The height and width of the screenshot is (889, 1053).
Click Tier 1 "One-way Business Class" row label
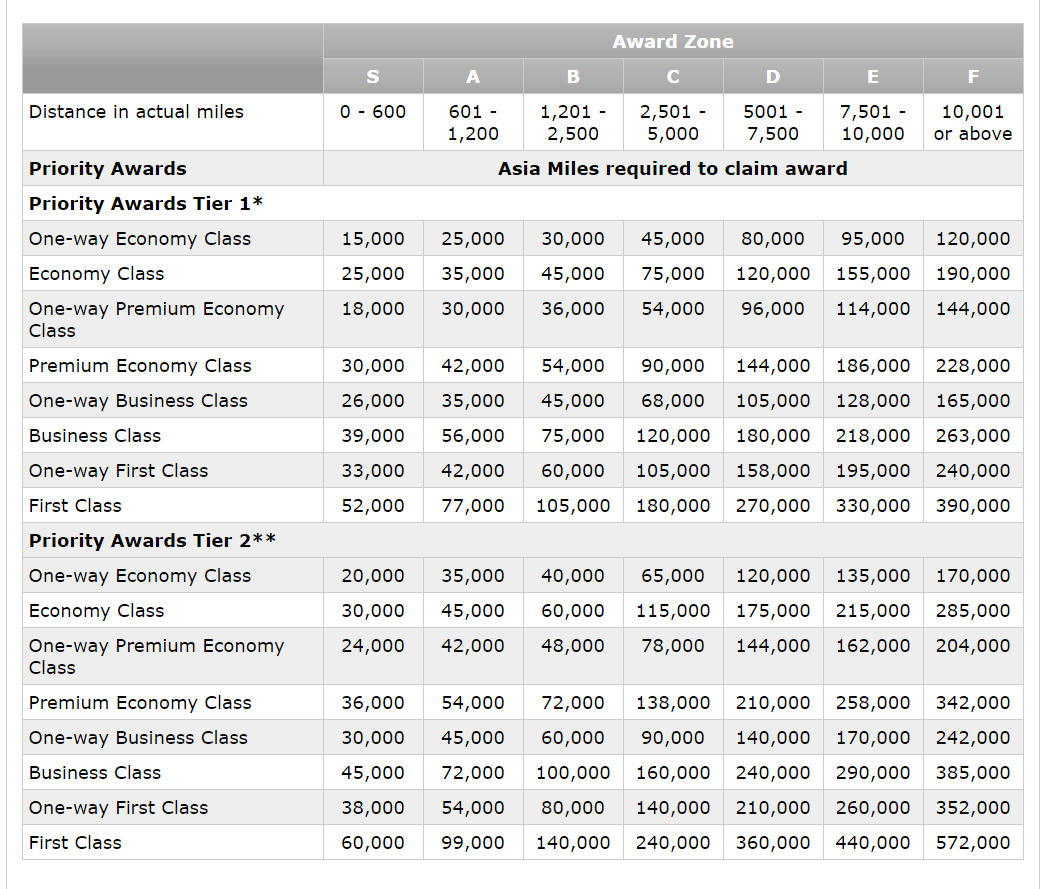[138, 401]
